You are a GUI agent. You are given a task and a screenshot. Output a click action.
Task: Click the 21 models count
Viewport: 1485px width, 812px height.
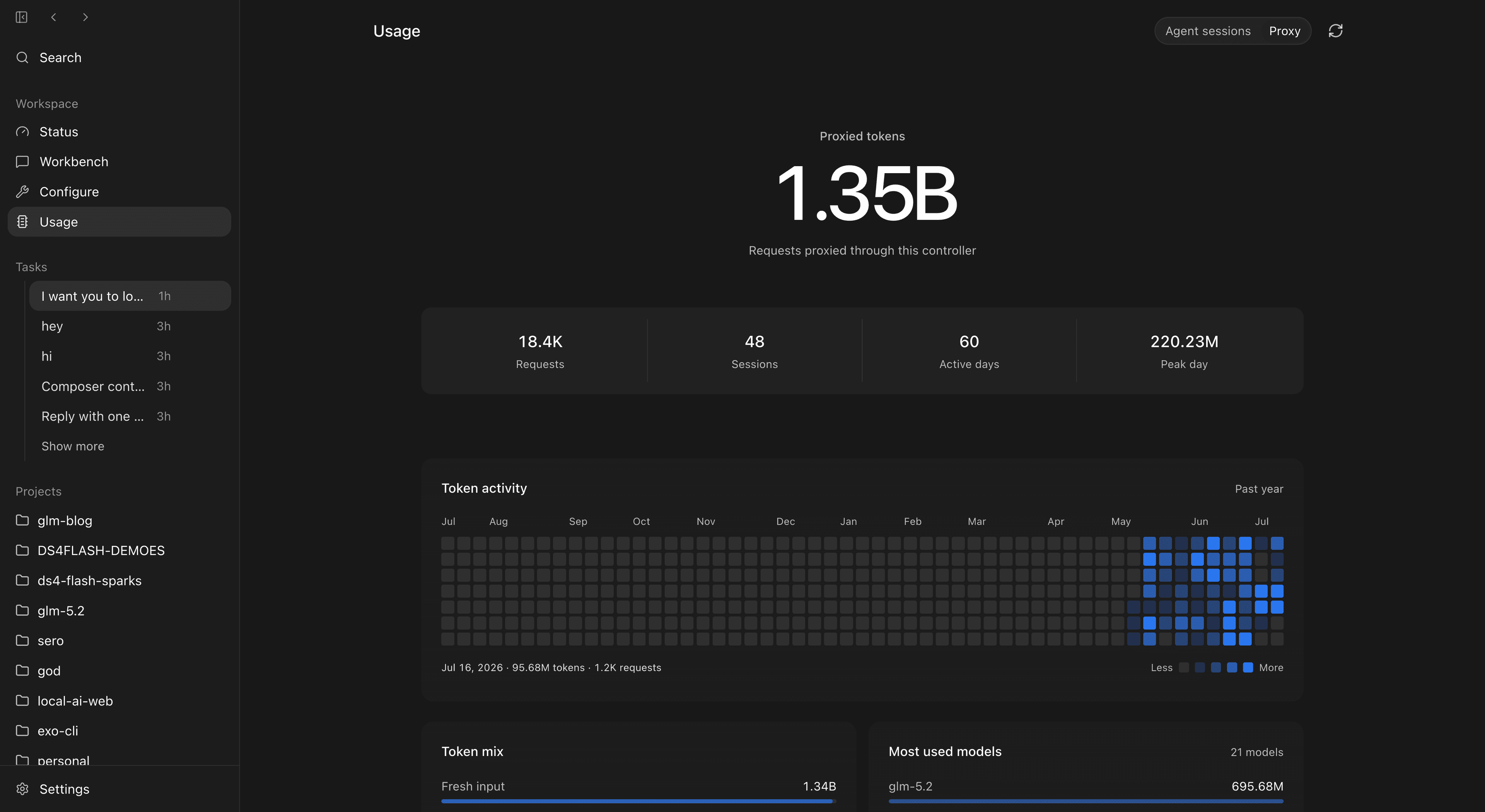[1257, 752]
